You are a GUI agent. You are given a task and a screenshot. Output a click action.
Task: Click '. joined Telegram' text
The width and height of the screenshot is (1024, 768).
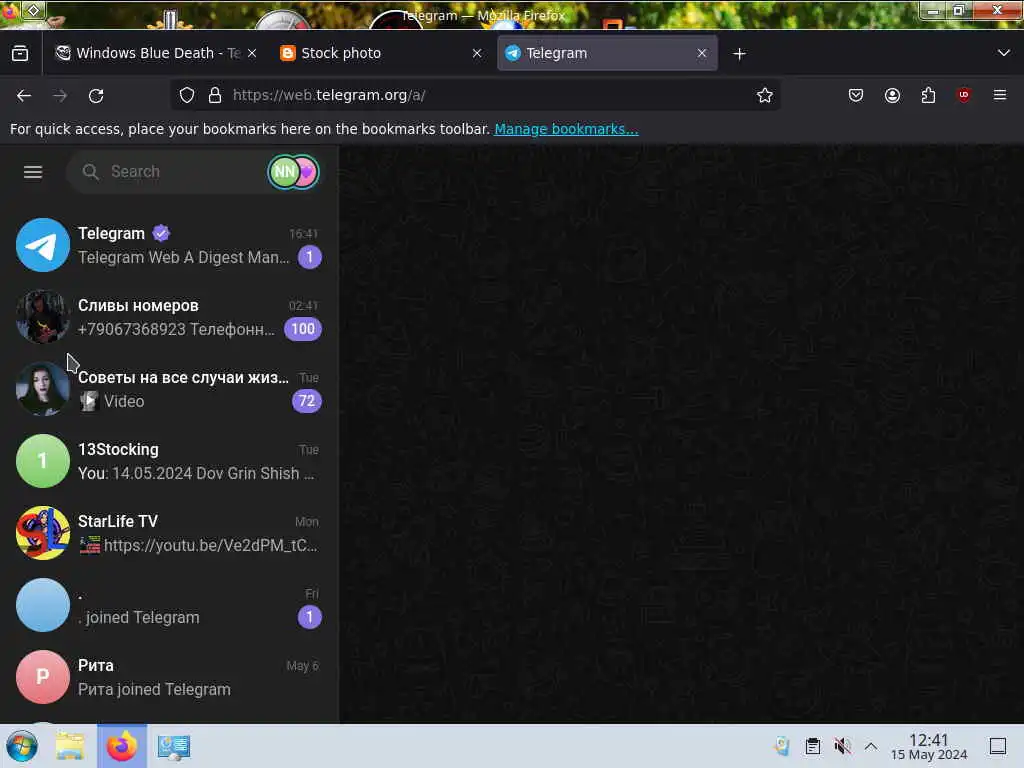[138, 617]
